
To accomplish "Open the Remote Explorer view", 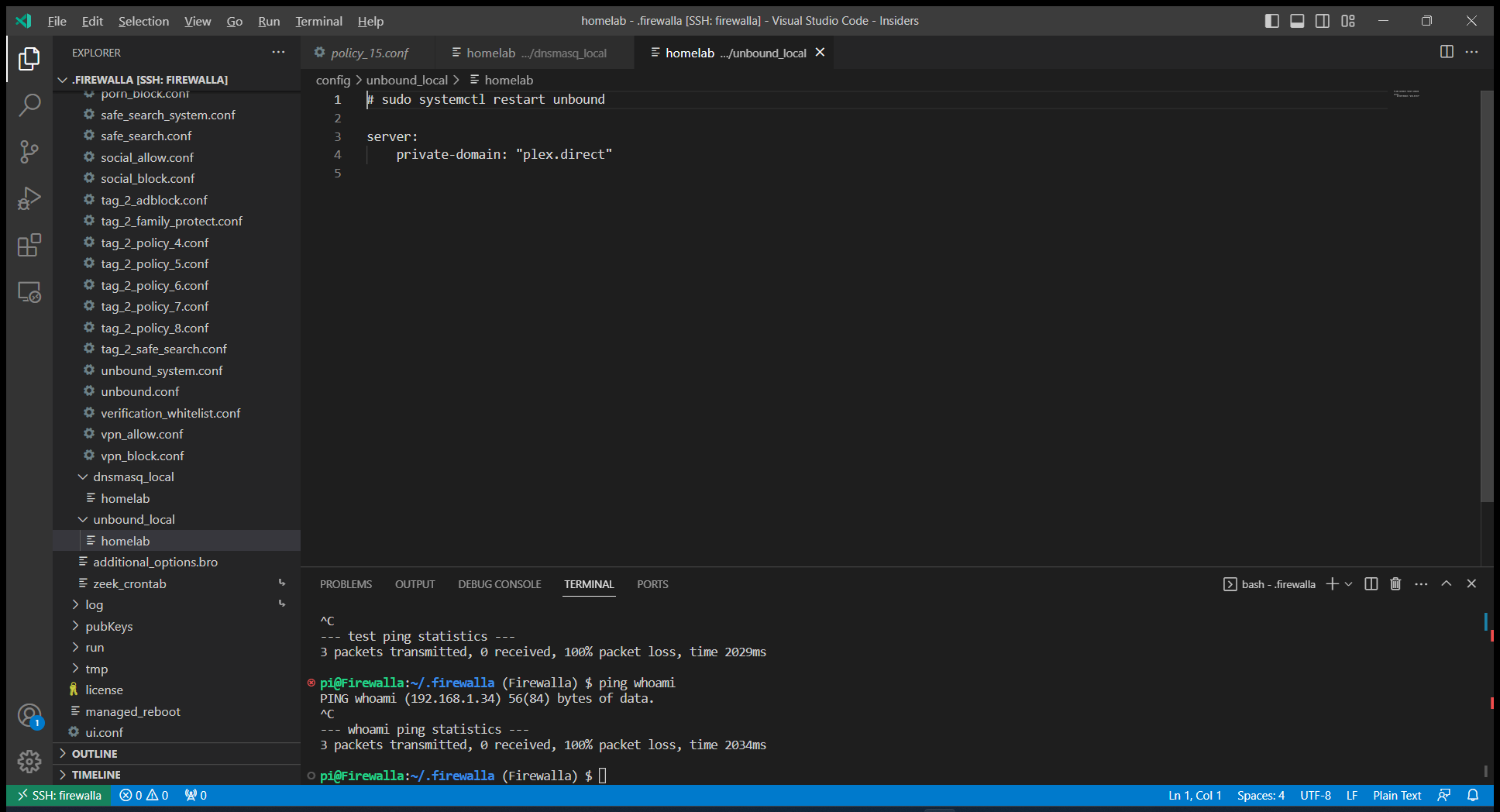I will click(x=29, y=293).
